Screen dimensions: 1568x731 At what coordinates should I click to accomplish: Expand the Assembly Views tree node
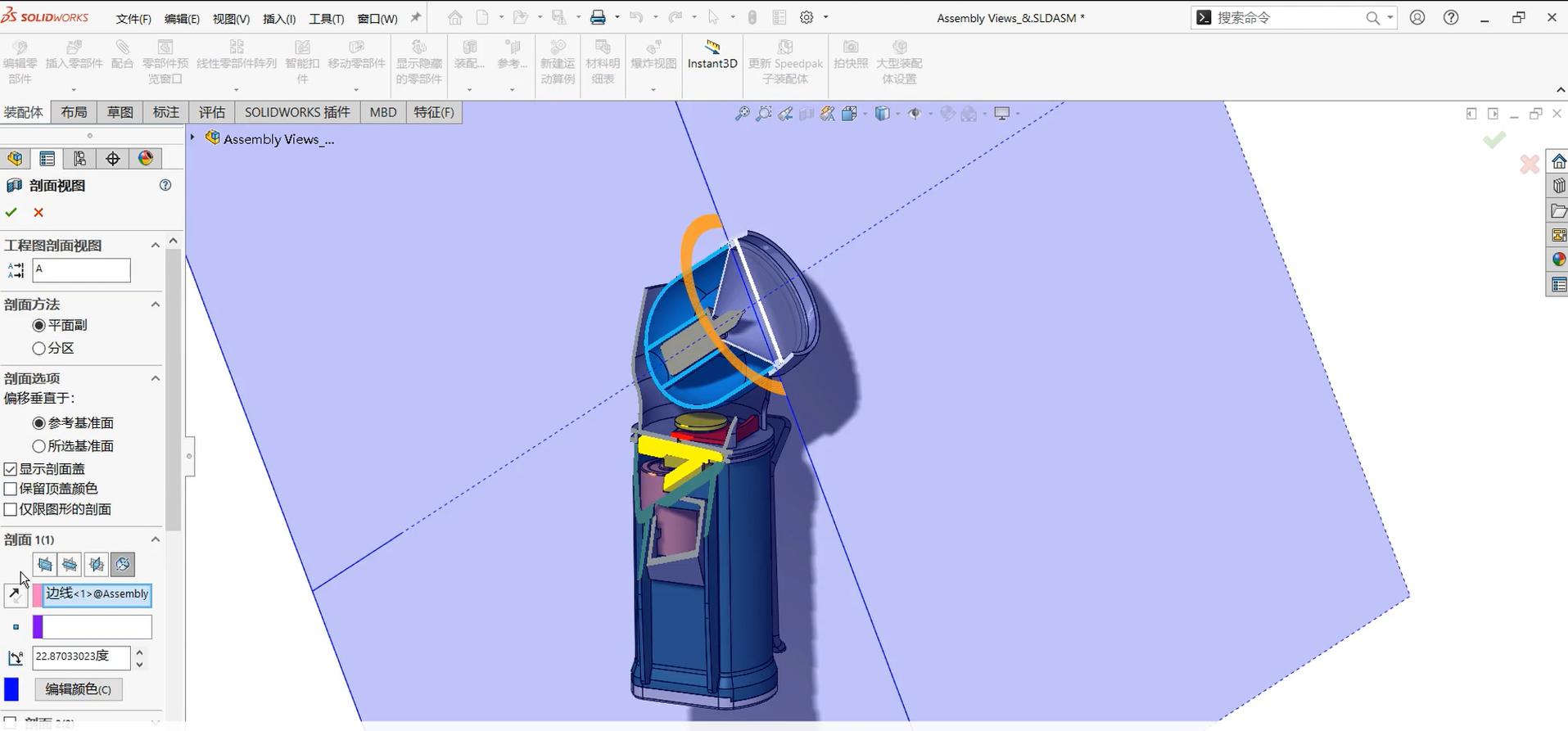192,138
